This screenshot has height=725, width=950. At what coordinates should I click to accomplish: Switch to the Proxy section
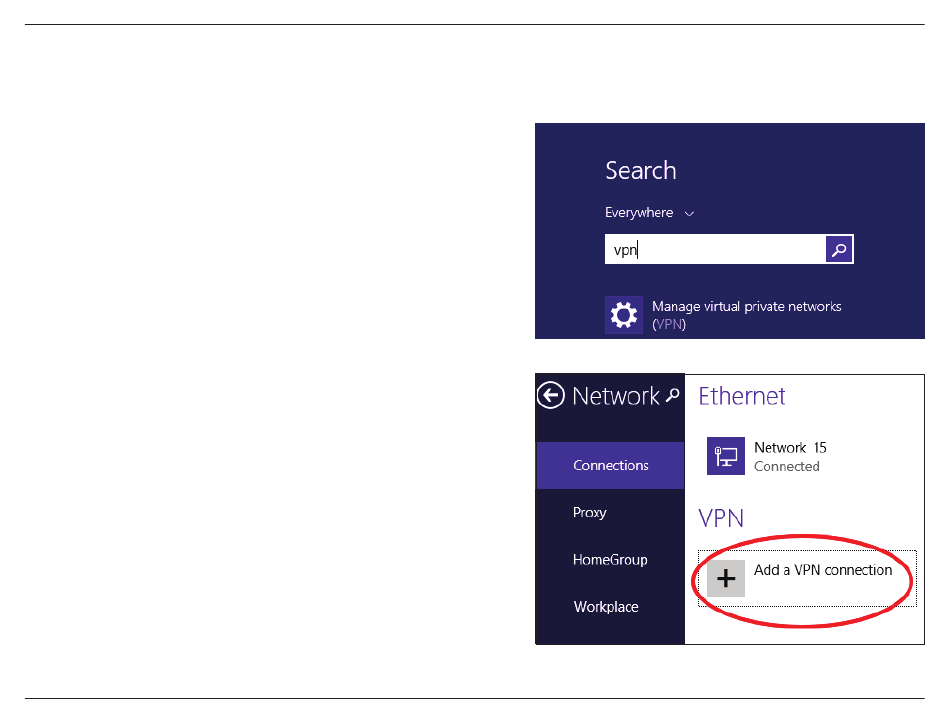pos(590,512)
